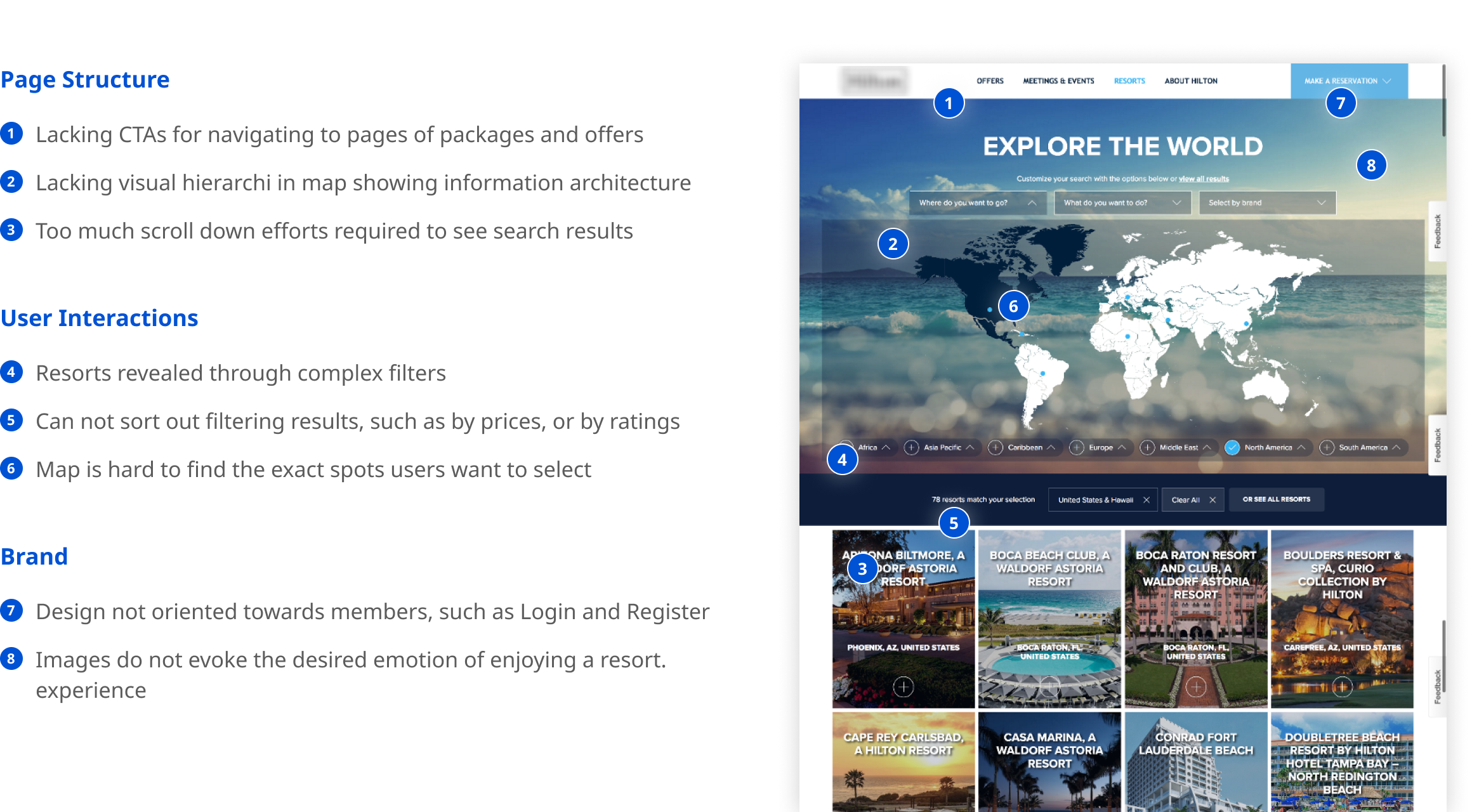Click the 'Page Structure' heading

click(85, 80)
